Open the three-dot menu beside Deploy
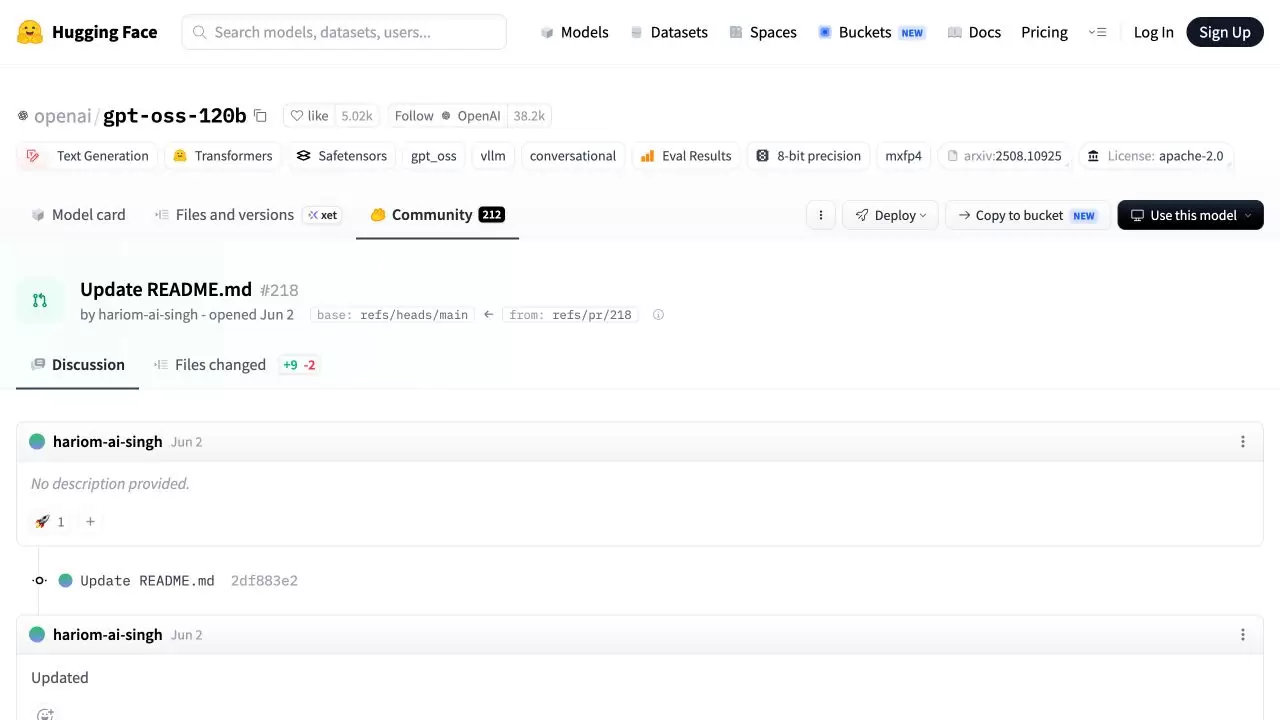Viewport: 1280px width, 720px height. pyautogui.click(x=821, y=215)
